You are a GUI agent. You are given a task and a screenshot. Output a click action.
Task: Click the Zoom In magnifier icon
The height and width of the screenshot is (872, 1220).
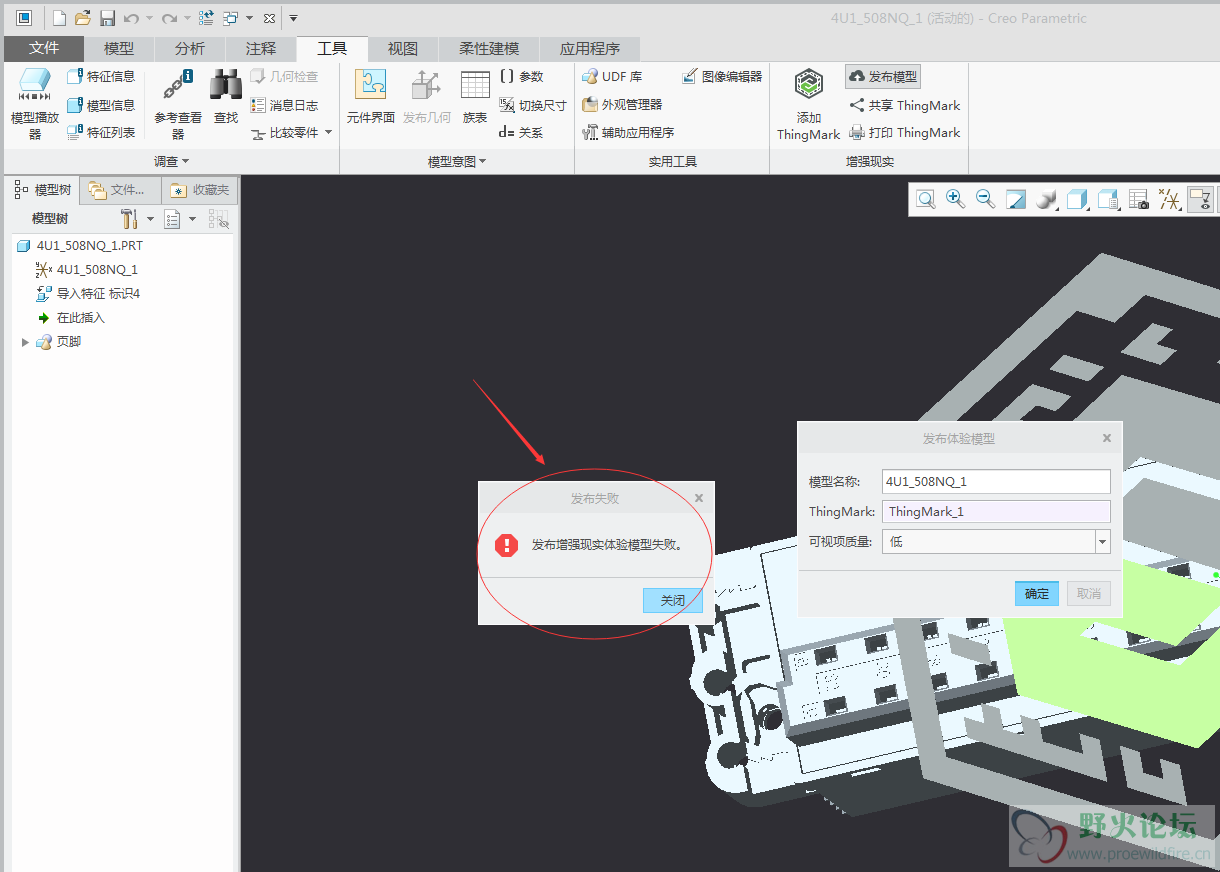pyautogui.click(x=956, y=200)
